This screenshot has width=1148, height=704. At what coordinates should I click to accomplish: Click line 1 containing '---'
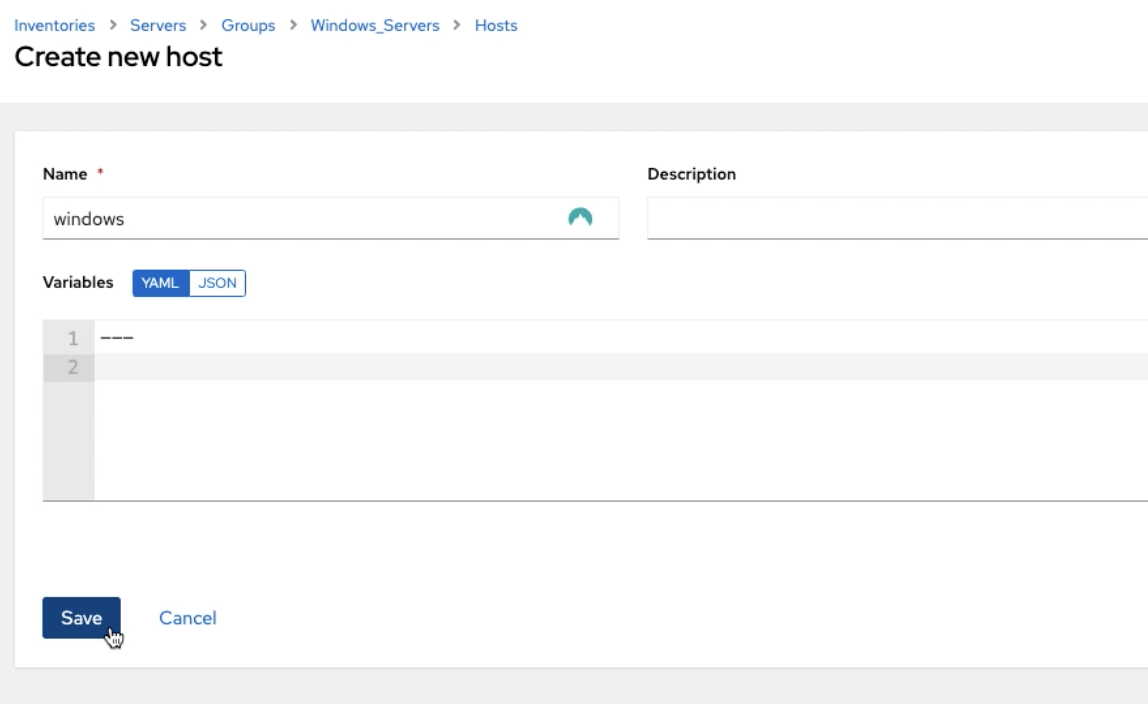(x=621, y=338)
